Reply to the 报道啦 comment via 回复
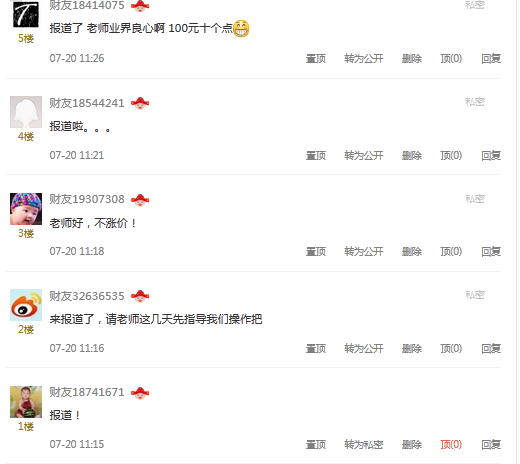520x464 pixels. tap(491, 155)
